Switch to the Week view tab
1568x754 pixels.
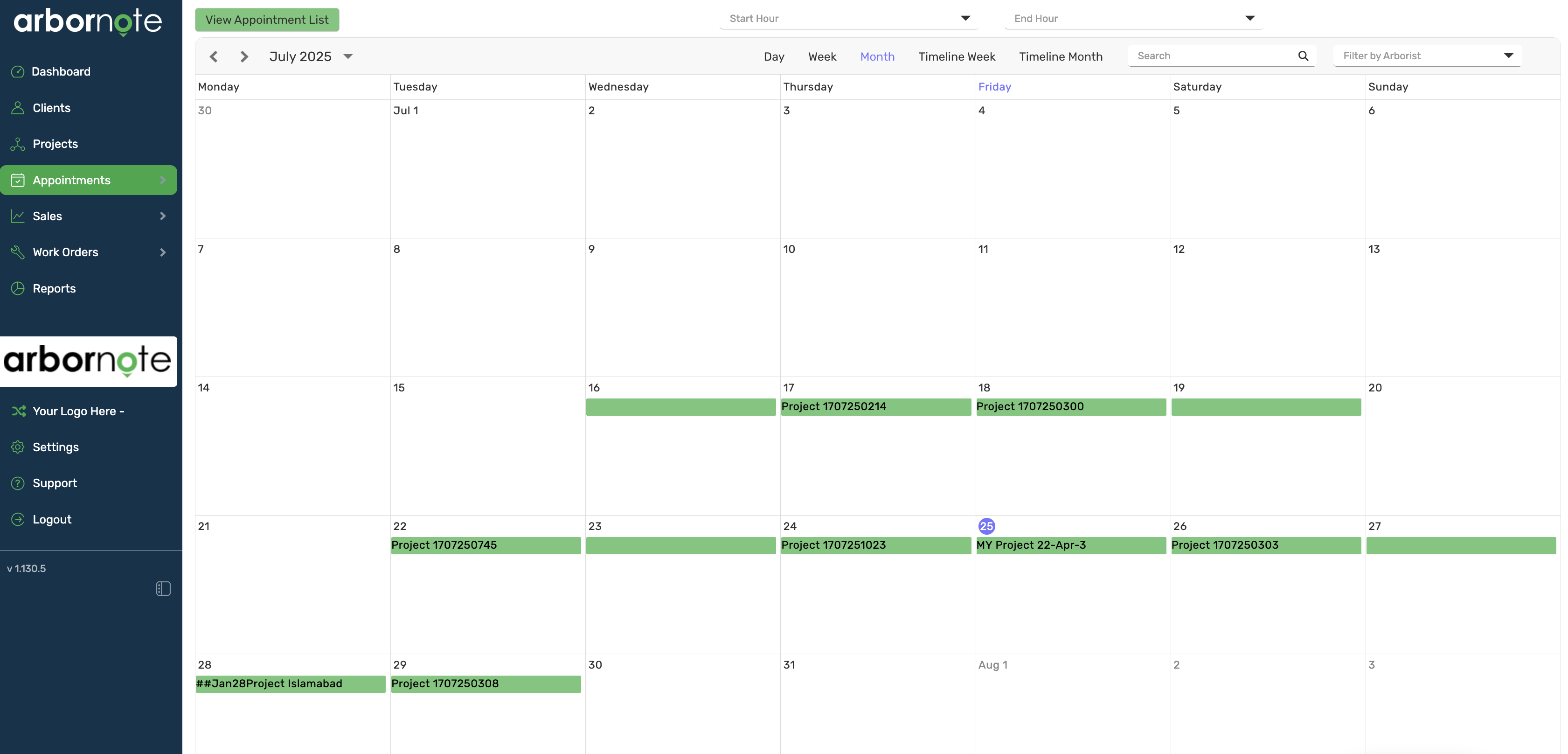822,56
